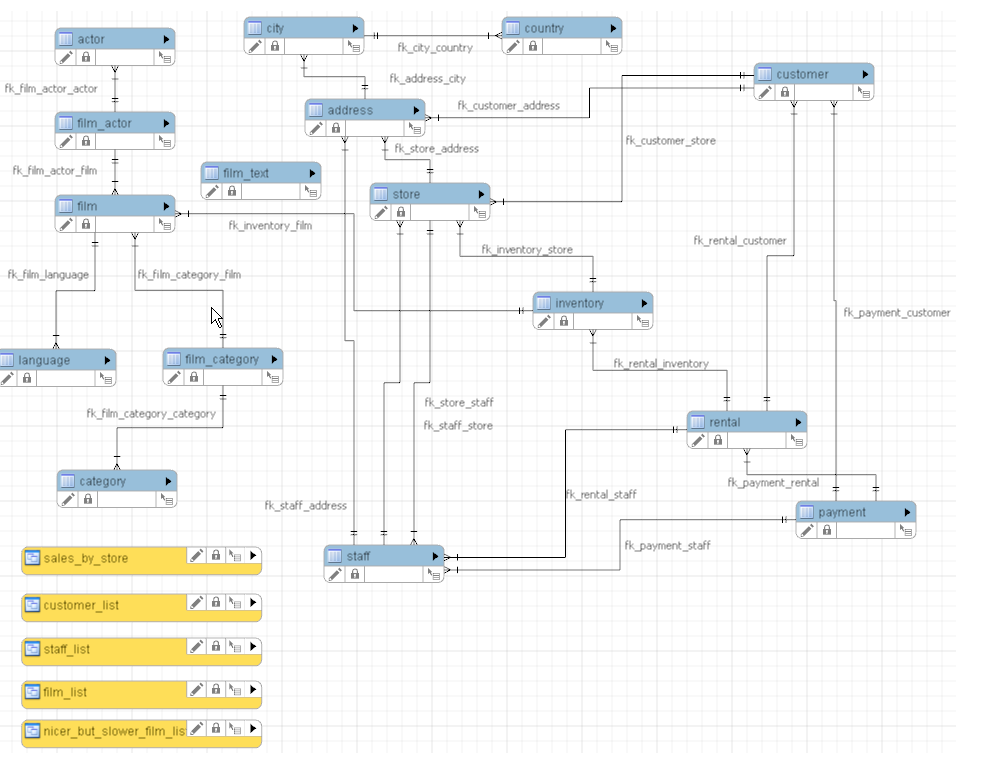Click the table icon in country header
Screen dimensions: 1002x761
(514, 27)
